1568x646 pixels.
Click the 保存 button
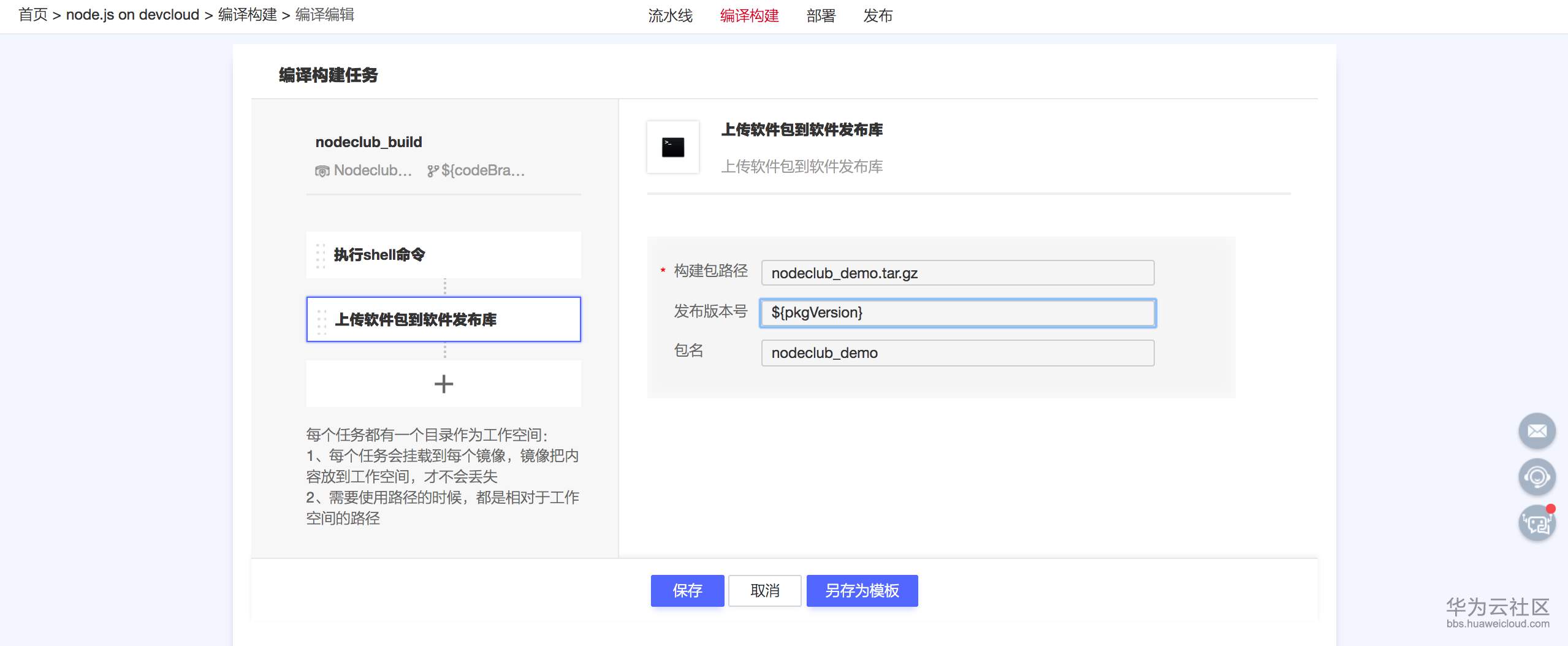tap(687, 590)
